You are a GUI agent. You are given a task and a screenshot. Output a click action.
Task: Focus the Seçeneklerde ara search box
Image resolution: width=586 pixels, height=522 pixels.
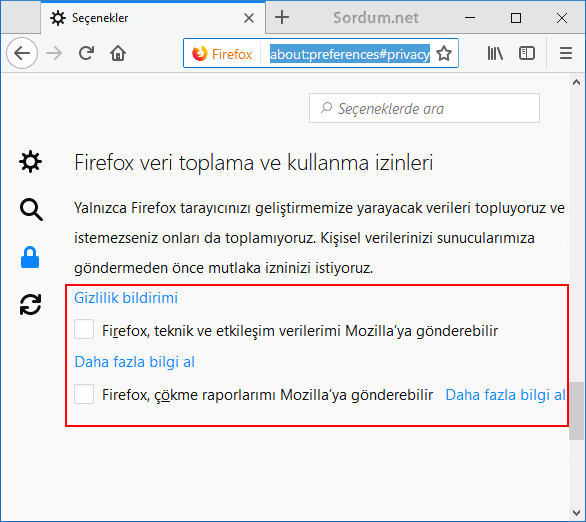pyautogui.click(x=424, y=108)
